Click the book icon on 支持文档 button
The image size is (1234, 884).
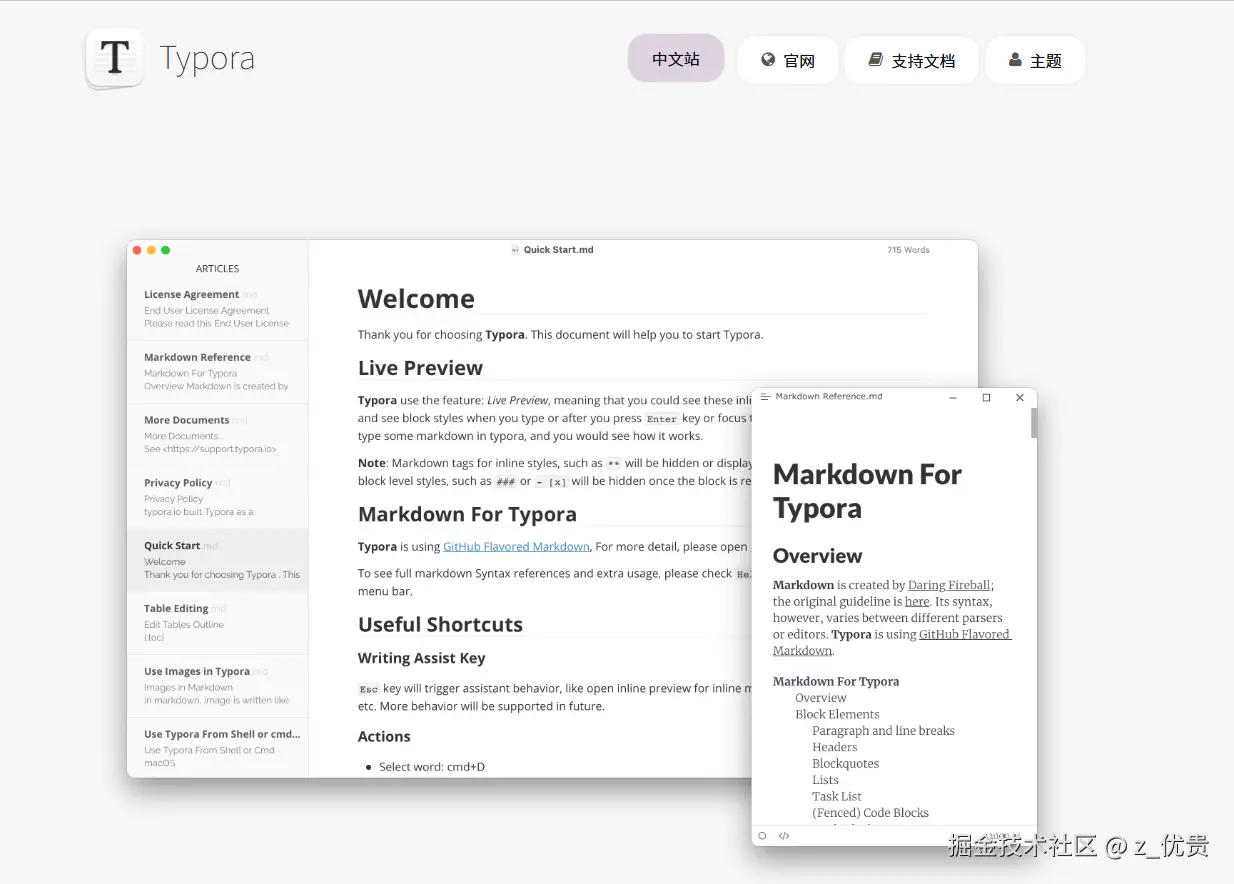pyautogui.click(x=875, y=60)
